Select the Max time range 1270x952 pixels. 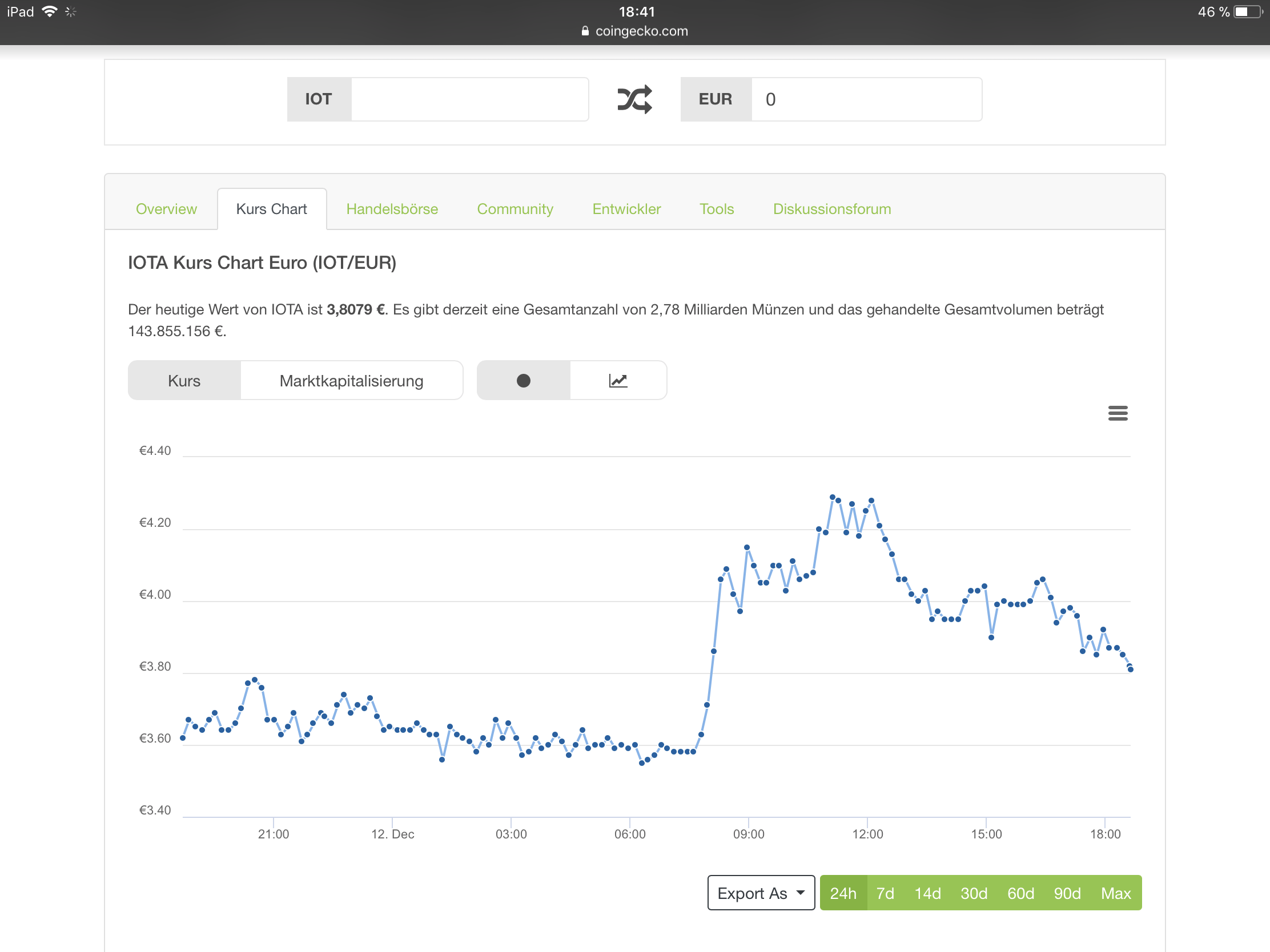[x=1116, y=893]
